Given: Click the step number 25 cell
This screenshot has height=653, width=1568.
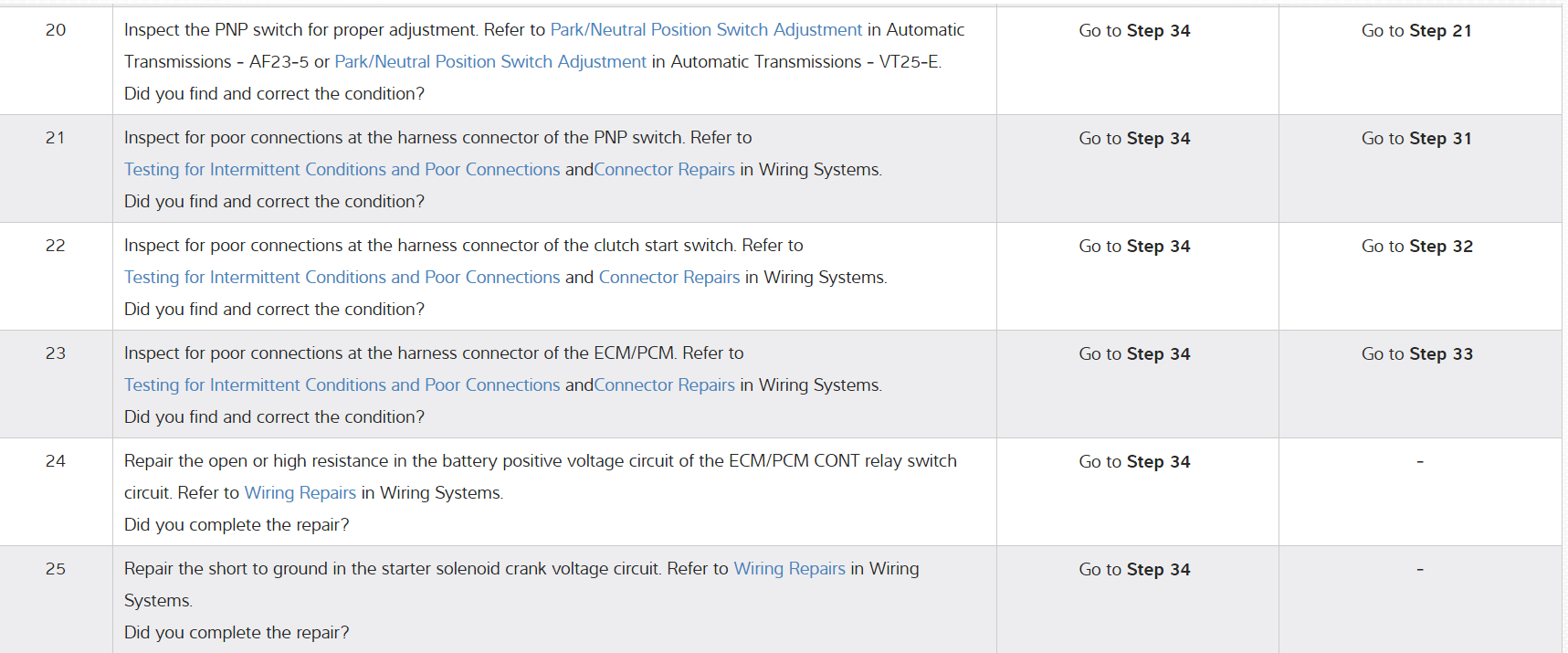Looking at the screenshot, I should tap(56, 569).
